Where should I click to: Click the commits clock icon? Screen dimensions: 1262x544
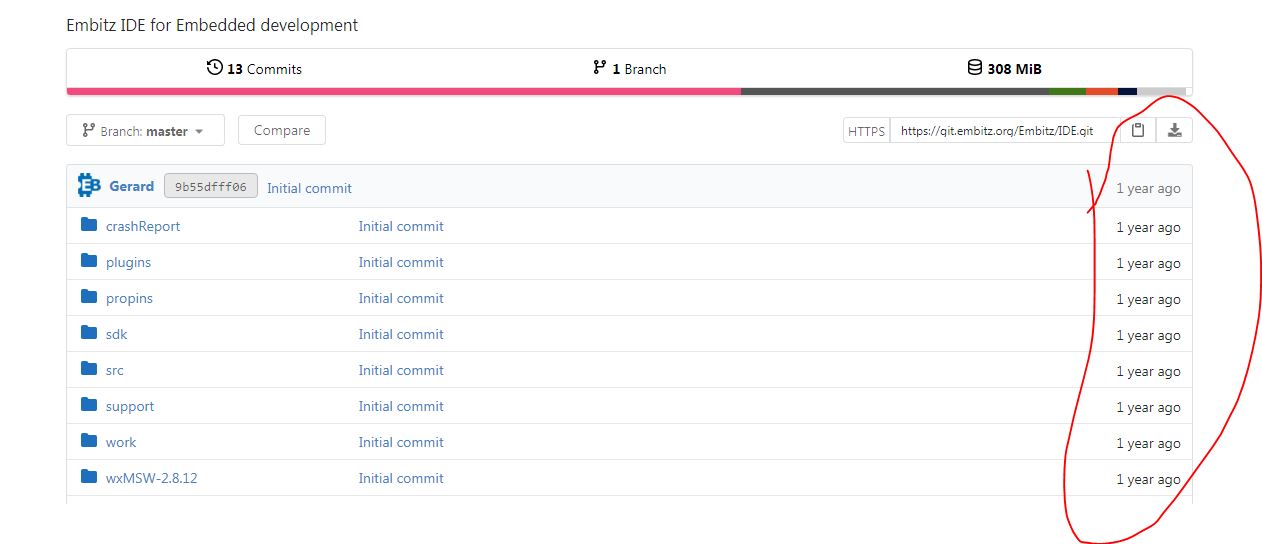[214, 68]
